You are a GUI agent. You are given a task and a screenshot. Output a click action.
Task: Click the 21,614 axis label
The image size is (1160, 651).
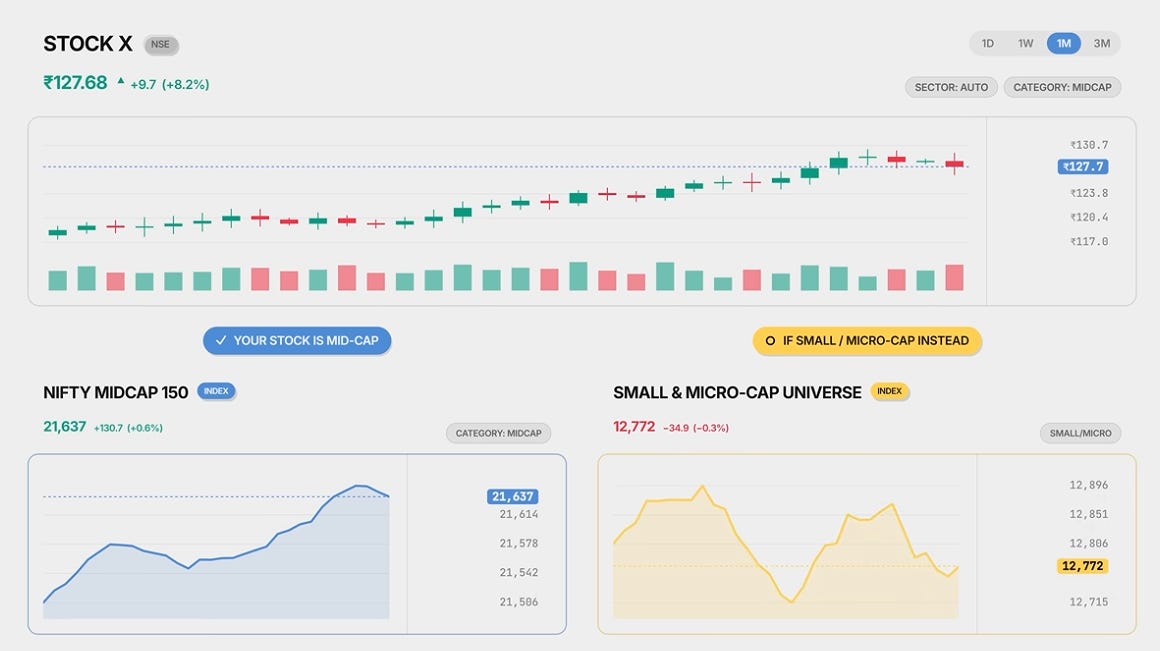coord(519,514)
